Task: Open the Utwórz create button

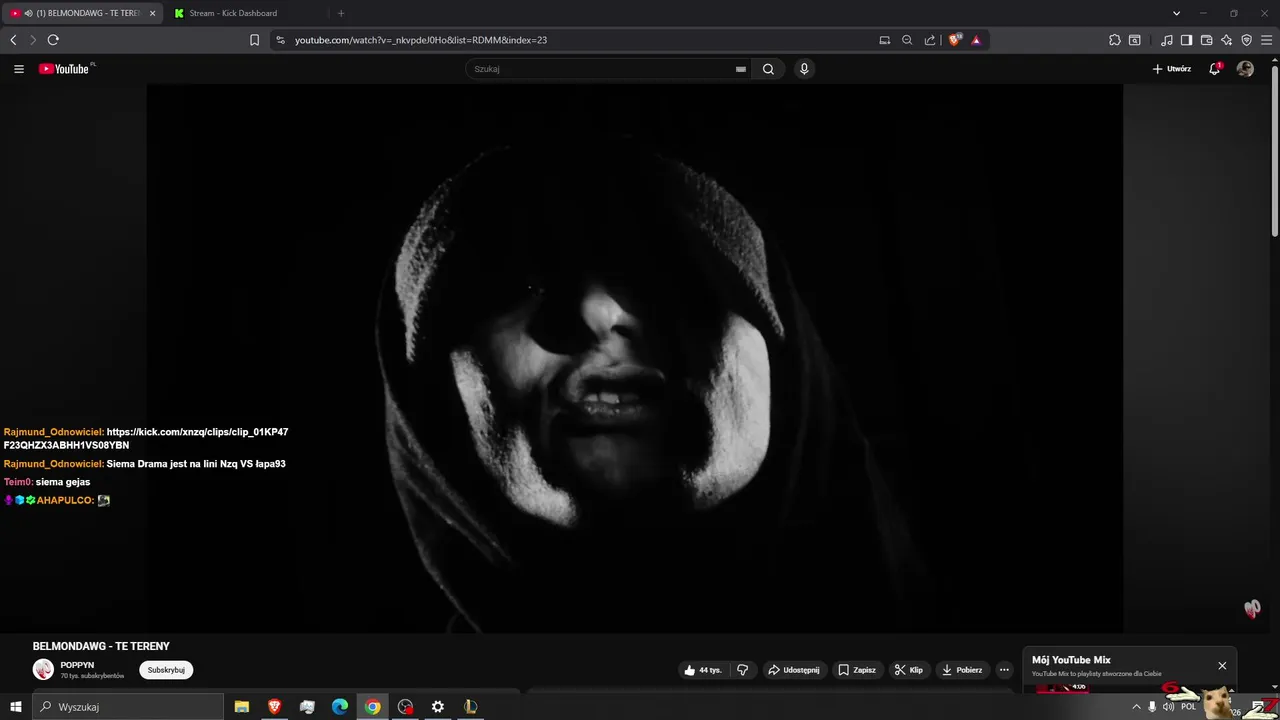Action: 1172,69
